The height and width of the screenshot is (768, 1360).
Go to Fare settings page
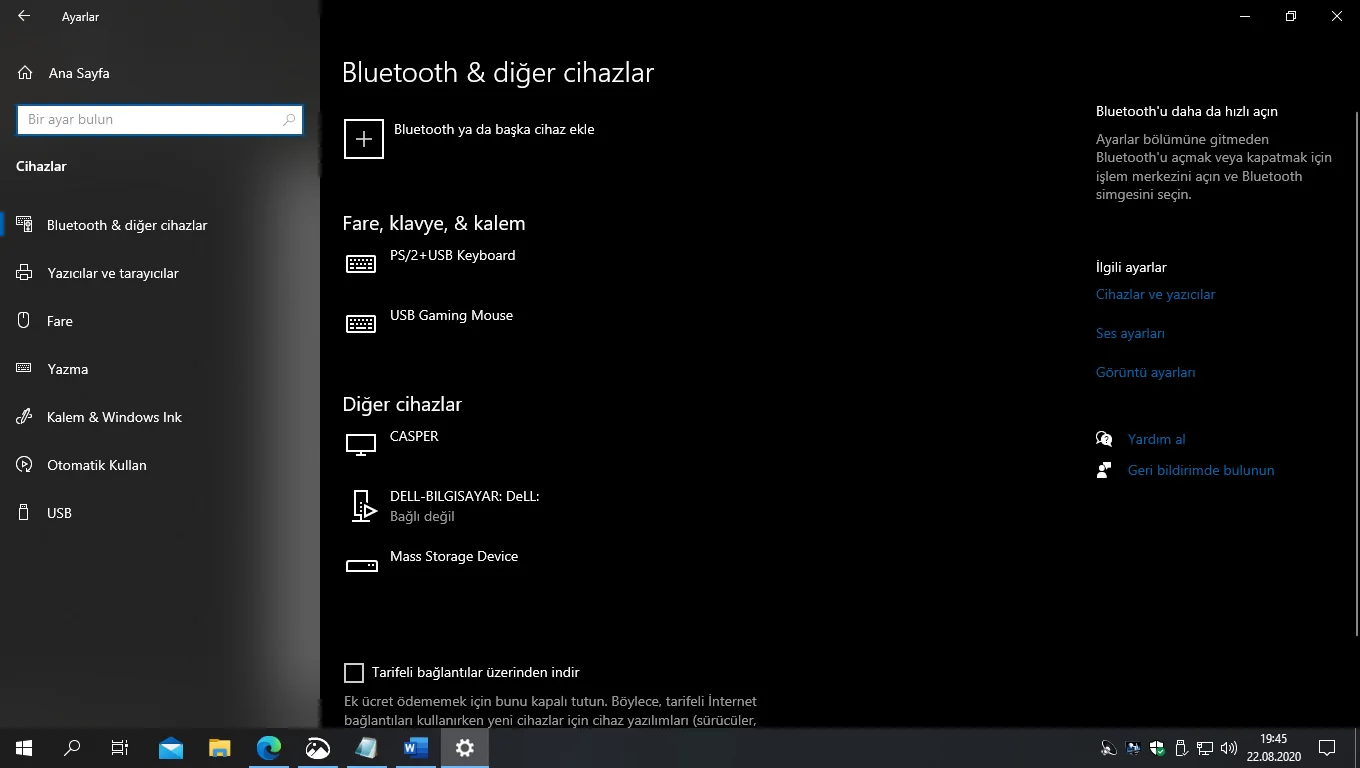(x=60, y=321)
